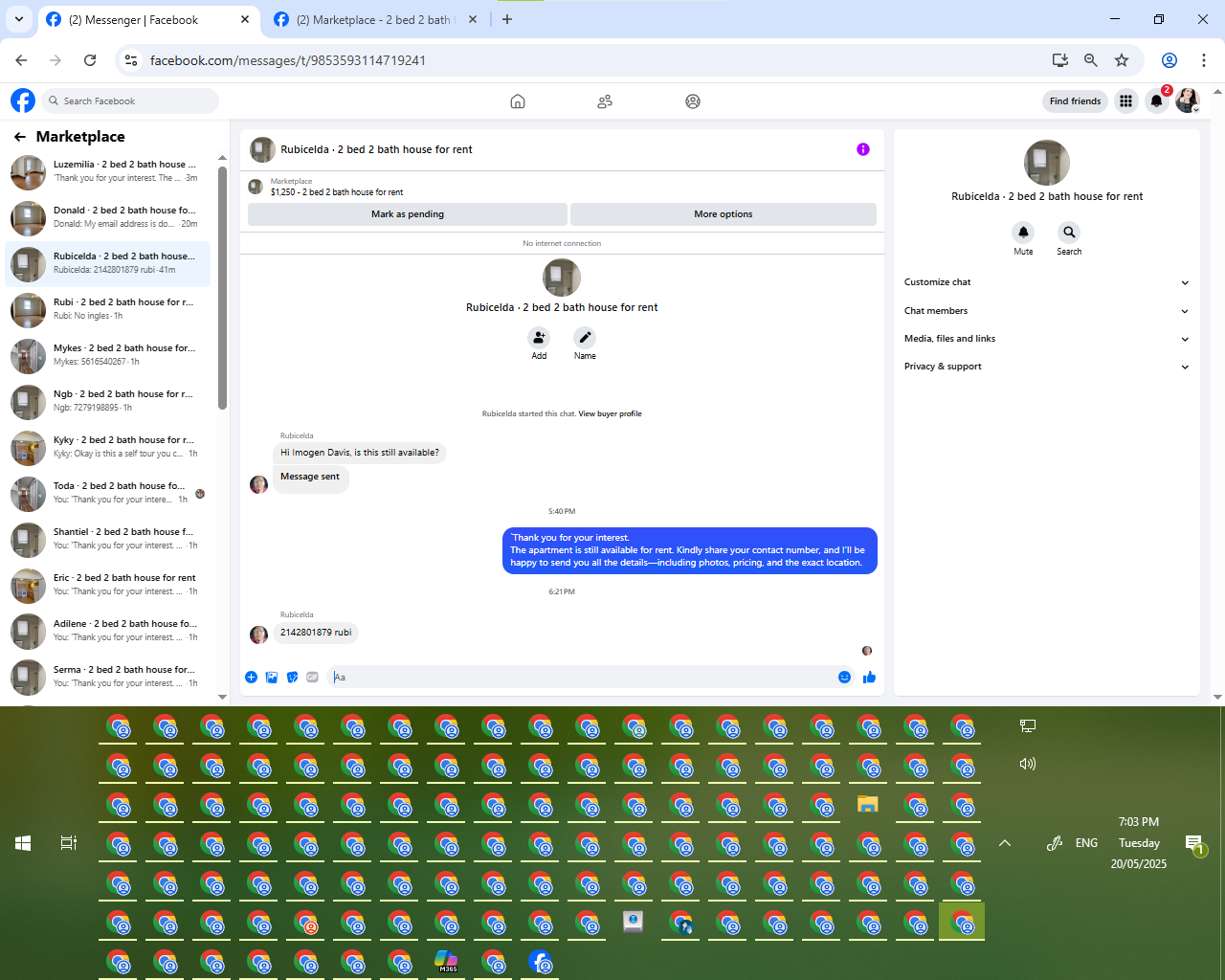The height and width of the screenshot is (980, 1225).
Task: Open the Windows Start menu
Action: click(23, 843)
